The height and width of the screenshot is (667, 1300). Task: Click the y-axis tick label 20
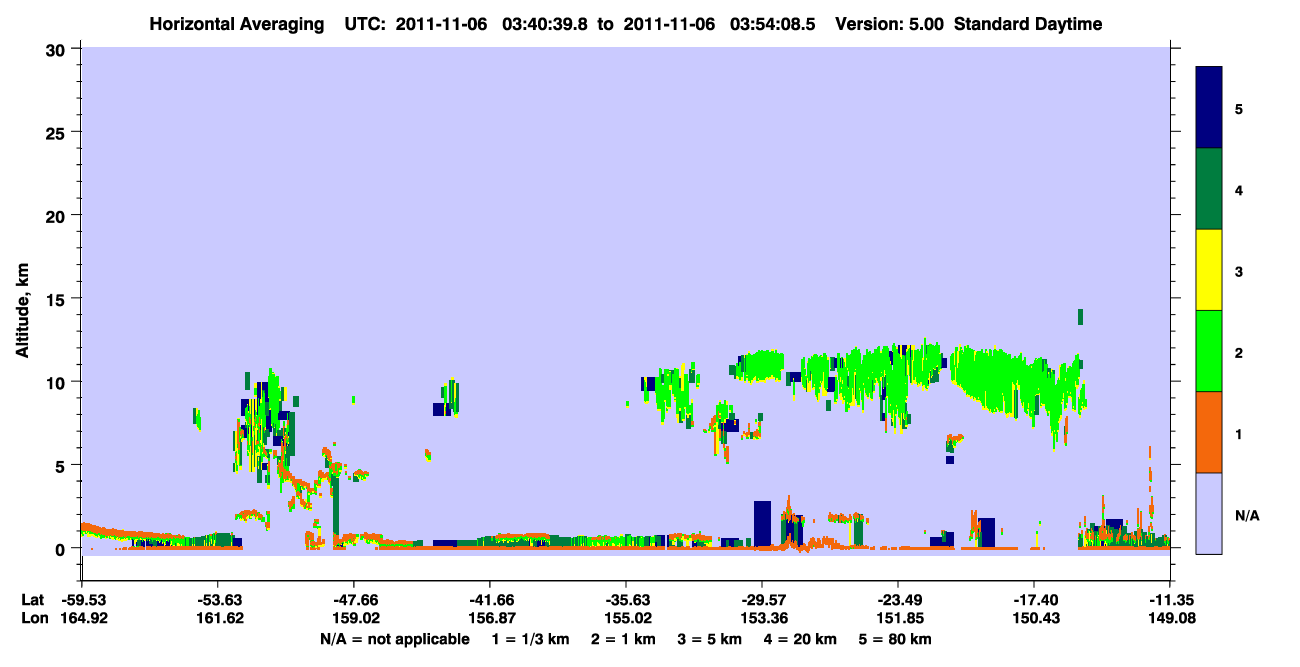click(56, 215)
